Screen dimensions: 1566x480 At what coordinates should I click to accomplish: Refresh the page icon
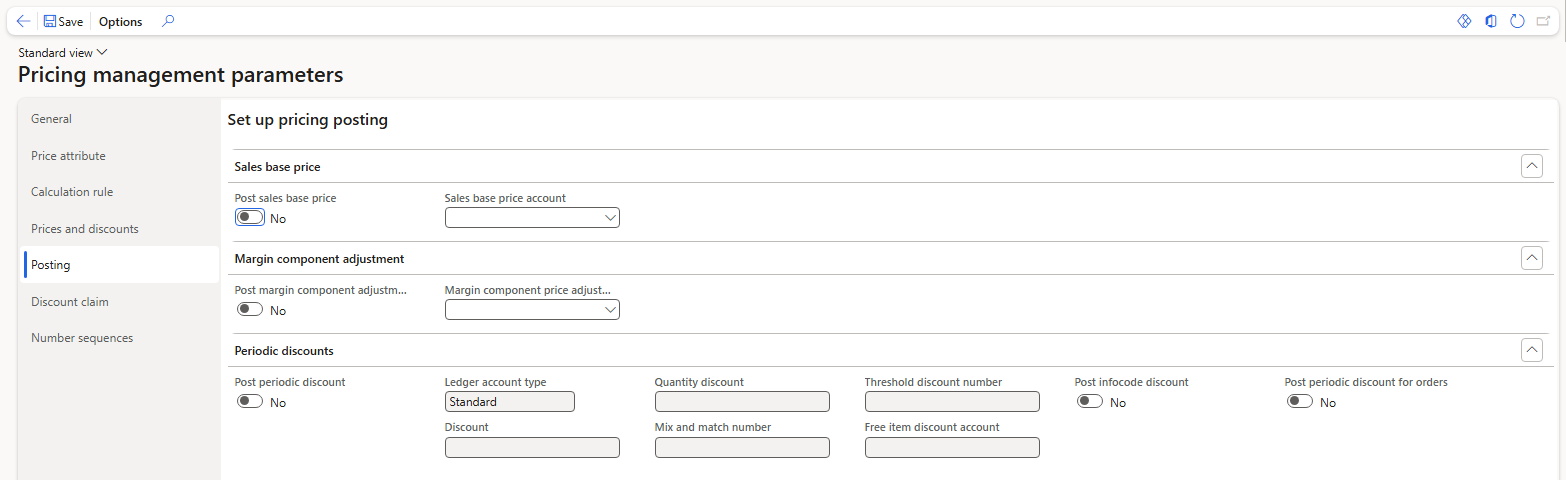pos(1517,21)
